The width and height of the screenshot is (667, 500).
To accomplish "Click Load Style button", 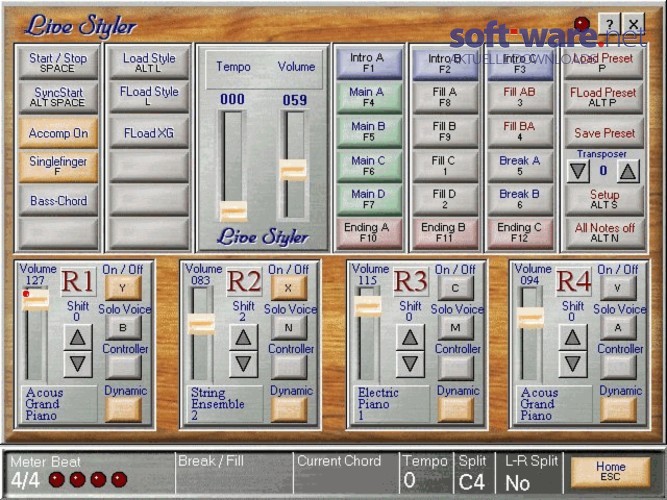I will pos(149,63).
